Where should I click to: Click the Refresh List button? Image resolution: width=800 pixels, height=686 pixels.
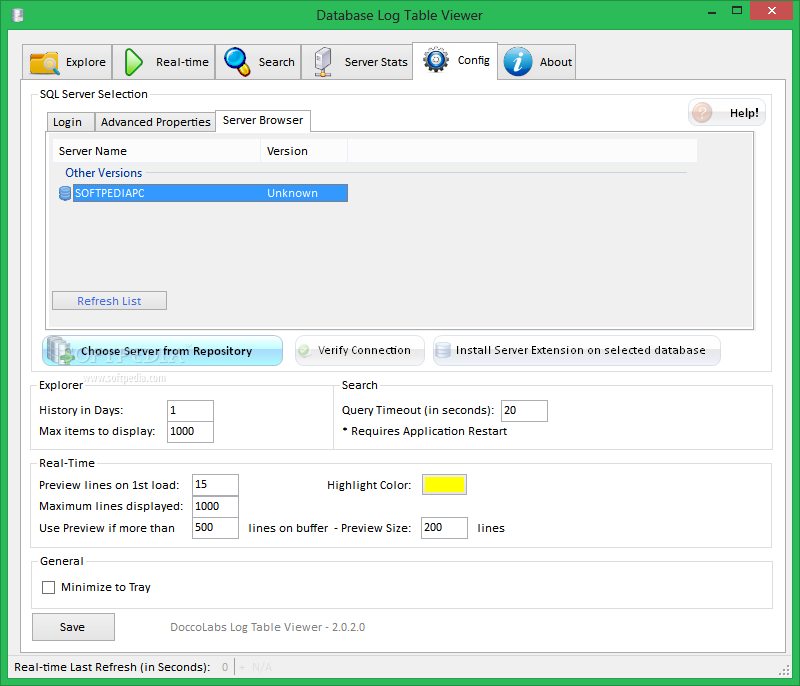pyautogui.click(x=109, y=301)
